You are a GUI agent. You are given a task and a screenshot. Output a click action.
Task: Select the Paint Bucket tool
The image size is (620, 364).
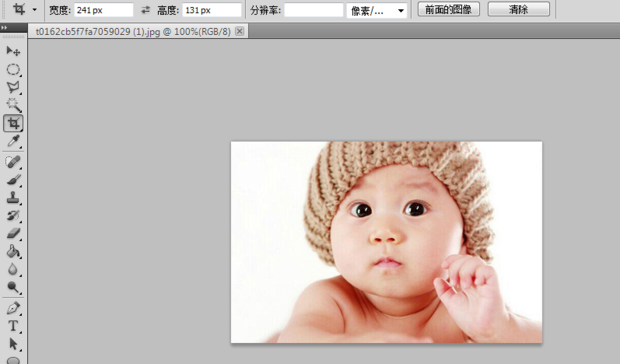coord(13,251)
